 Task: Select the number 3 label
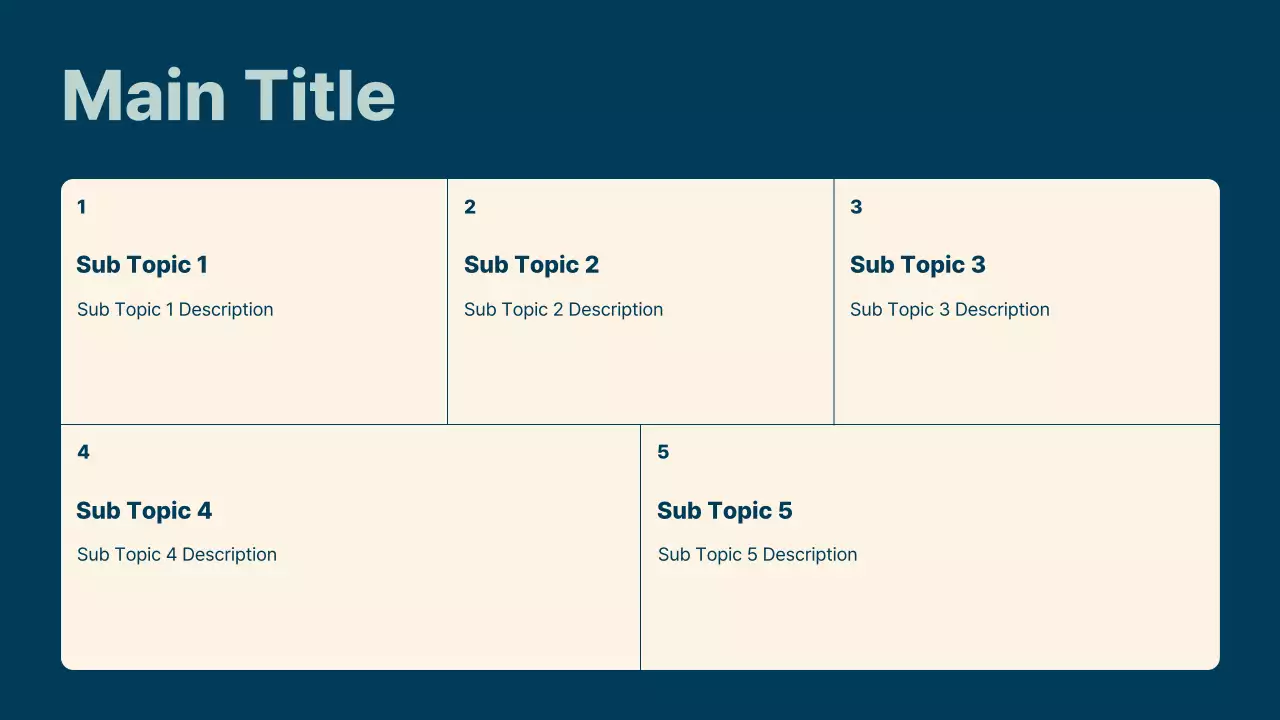click(x=856, y=207)
